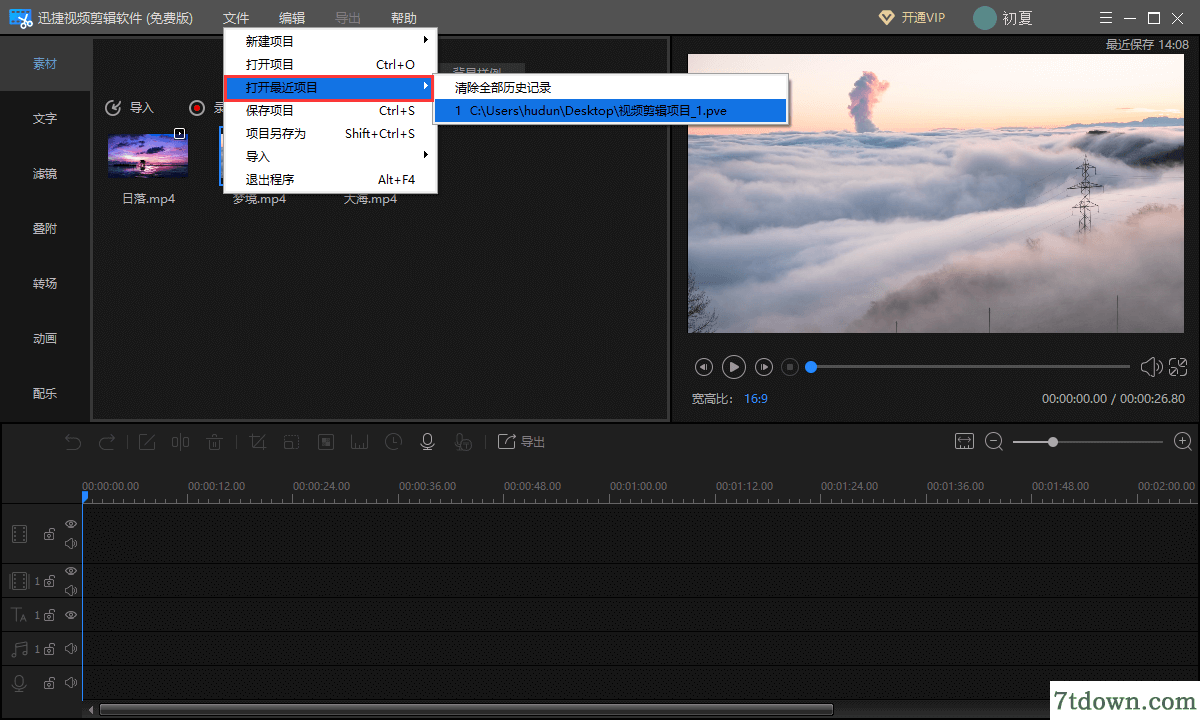1200x720 pixels.
Task: Zoom out the timeline with minus magnifier
Action: point(994,441)
